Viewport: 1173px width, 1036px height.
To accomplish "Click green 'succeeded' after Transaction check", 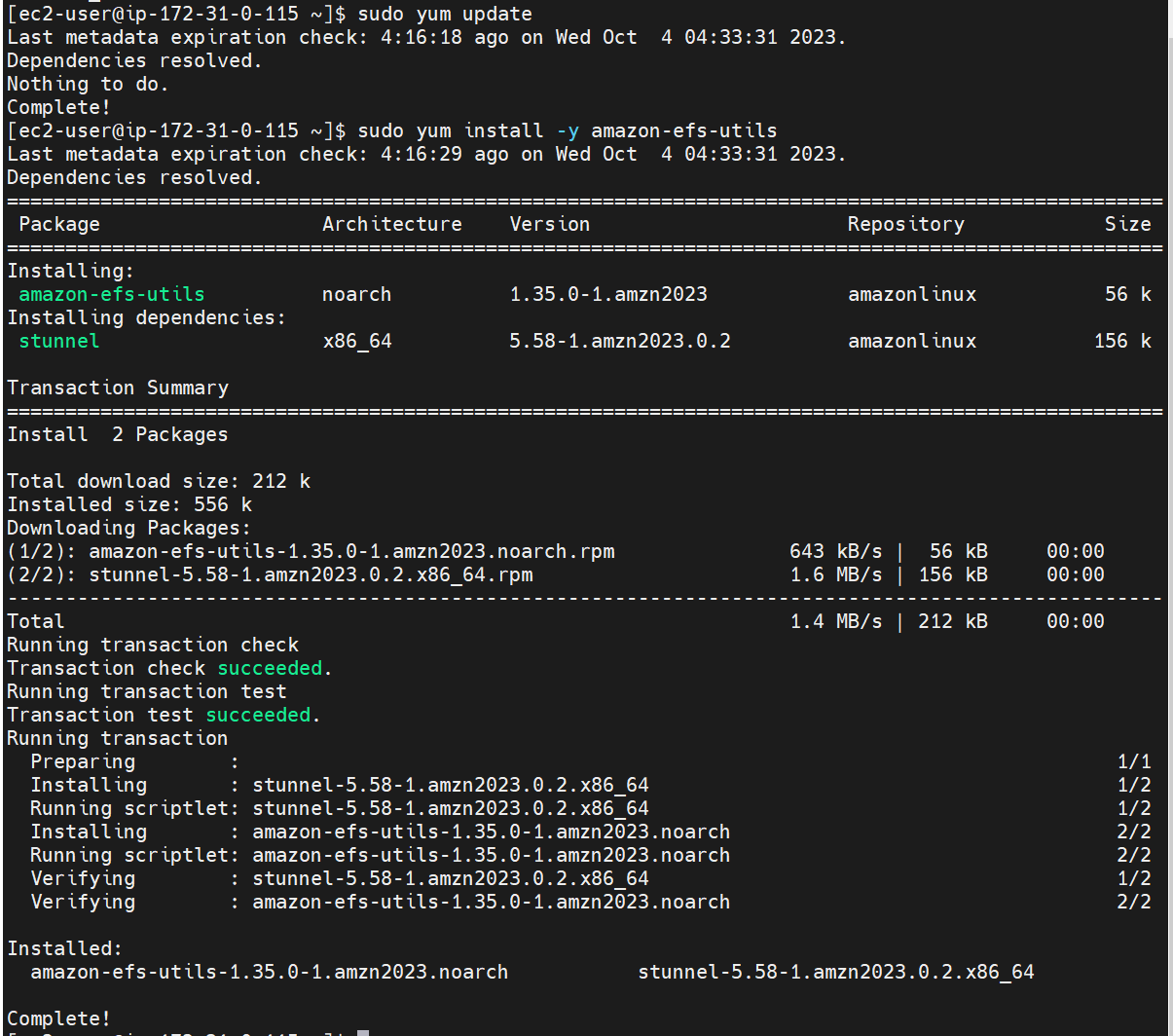I will point(270,669).
